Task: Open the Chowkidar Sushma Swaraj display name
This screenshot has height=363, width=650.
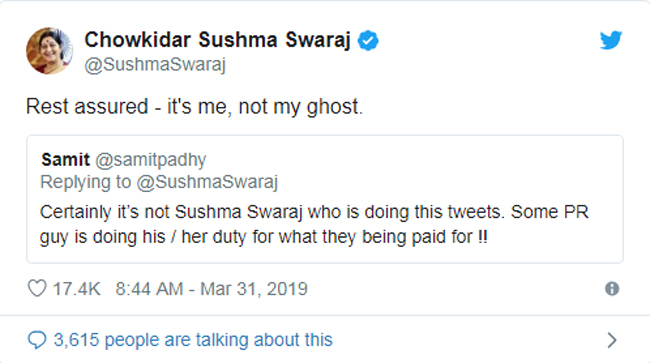Action: coord(218,40)
